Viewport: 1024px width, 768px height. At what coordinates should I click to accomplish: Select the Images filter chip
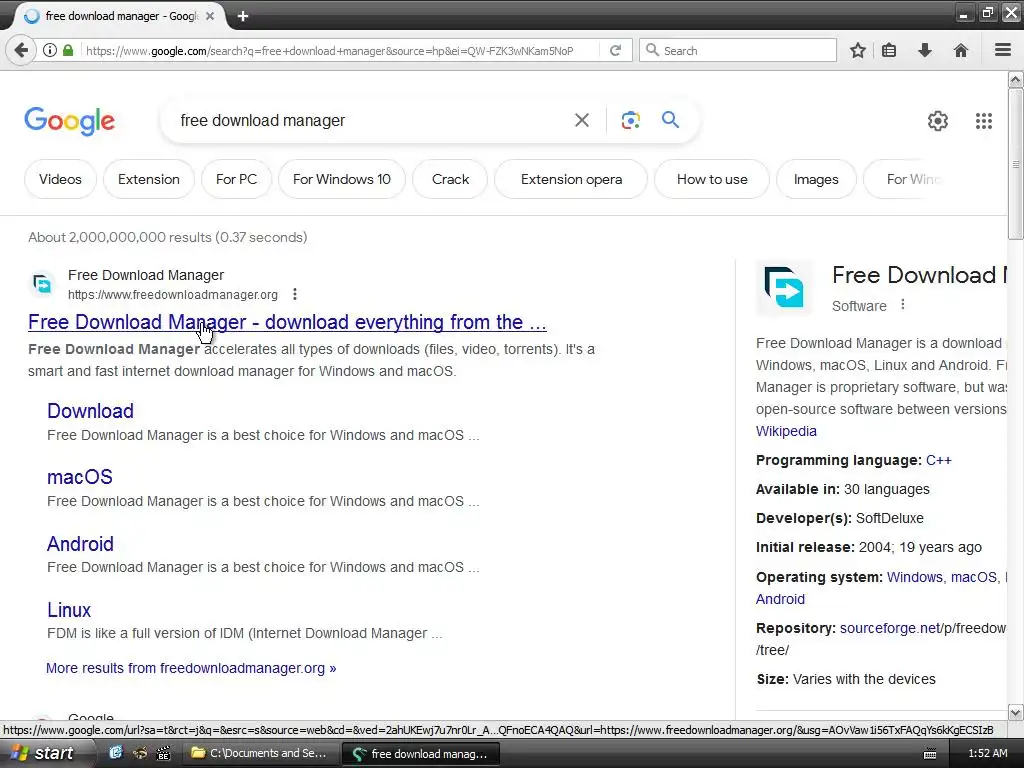pos(816,179)
